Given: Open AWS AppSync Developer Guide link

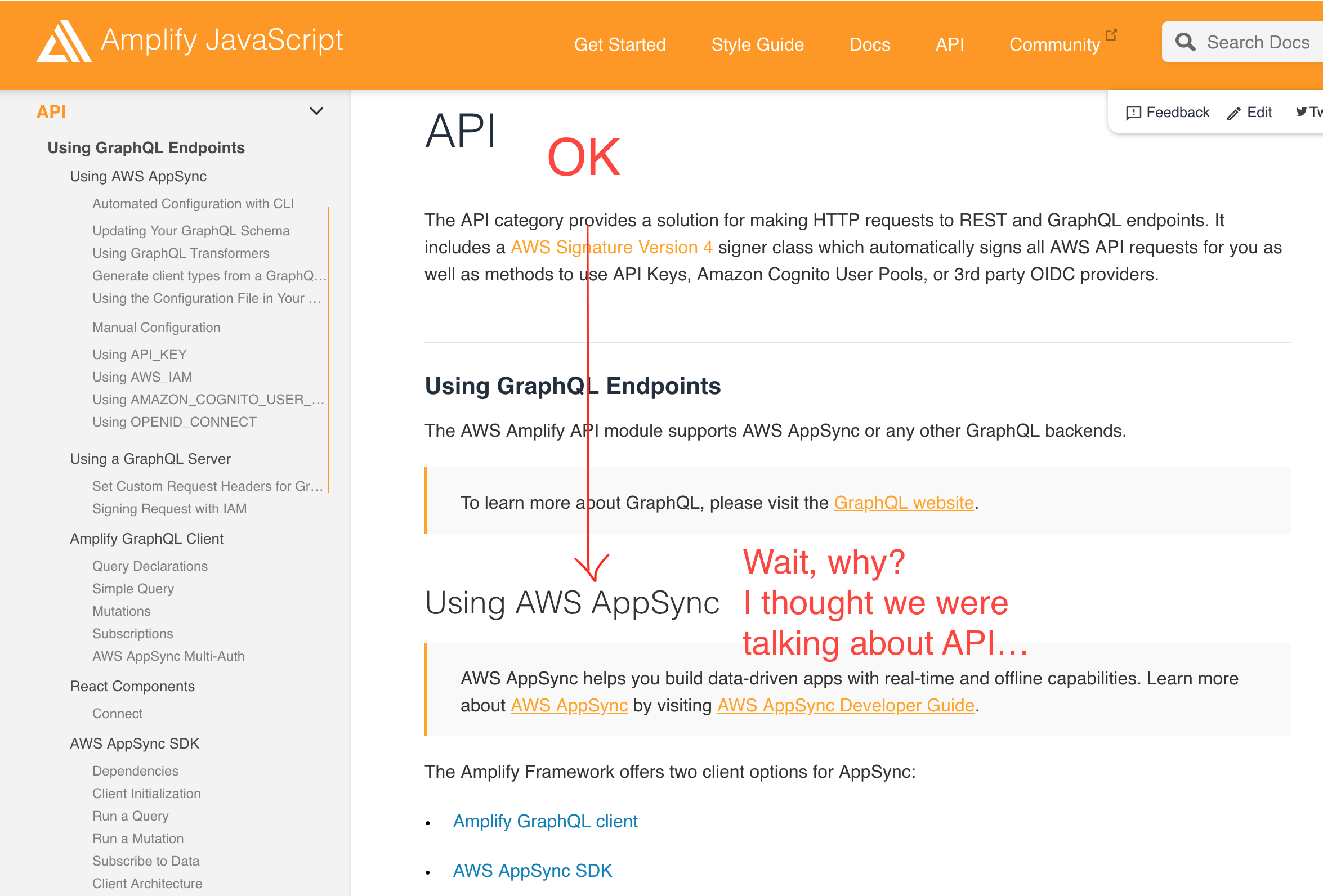Looking at the screenshot, I should pyautogui.click(x=846, y=705).
